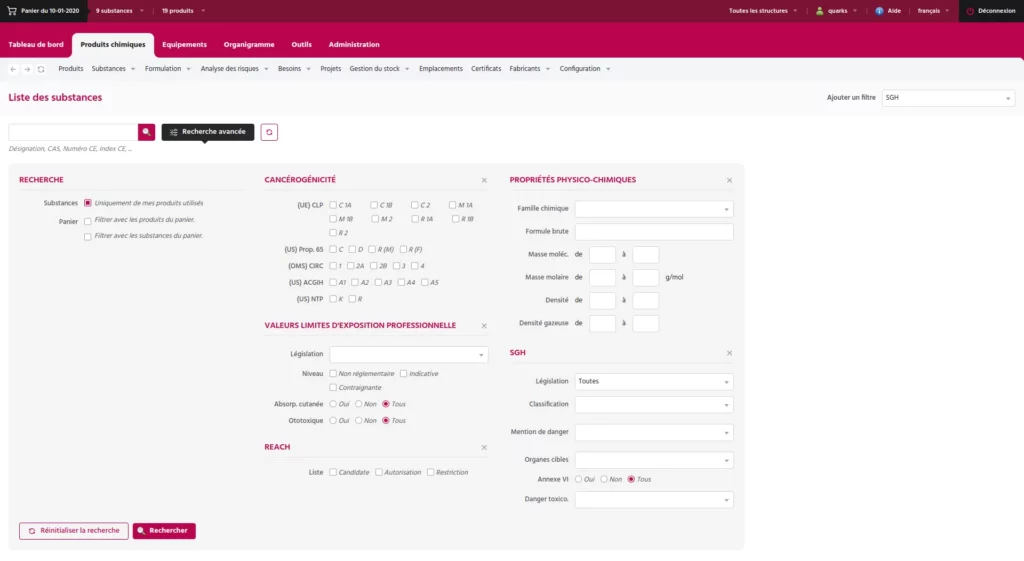
Task: Remove the SGH filter section
Action: click(x=729, y=353)
